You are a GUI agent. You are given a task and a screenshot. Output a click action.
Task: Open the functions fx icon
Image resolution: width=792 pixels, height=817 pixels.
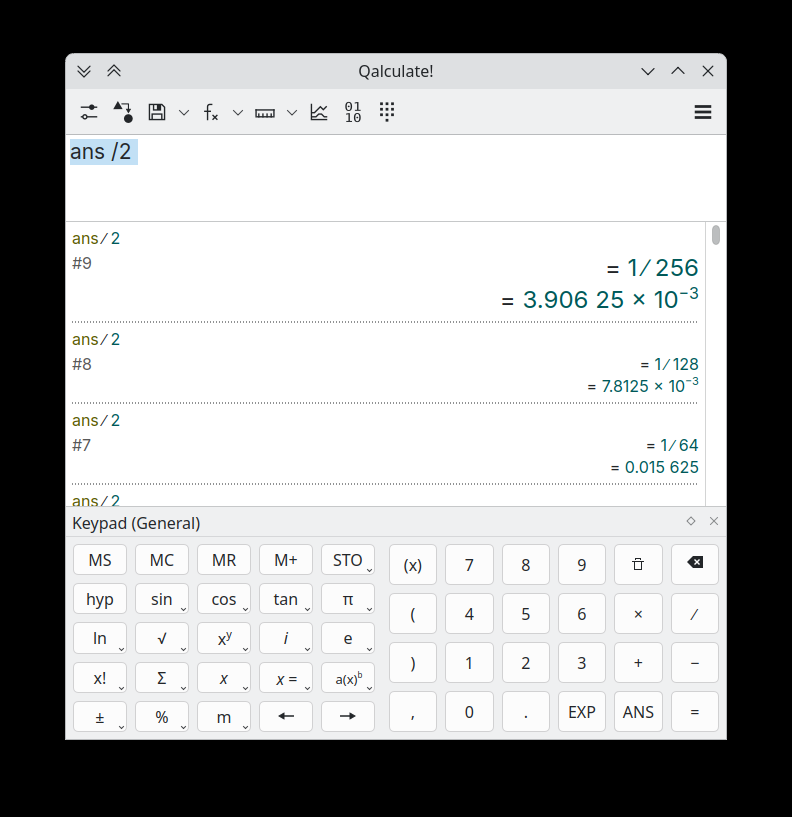211,112
